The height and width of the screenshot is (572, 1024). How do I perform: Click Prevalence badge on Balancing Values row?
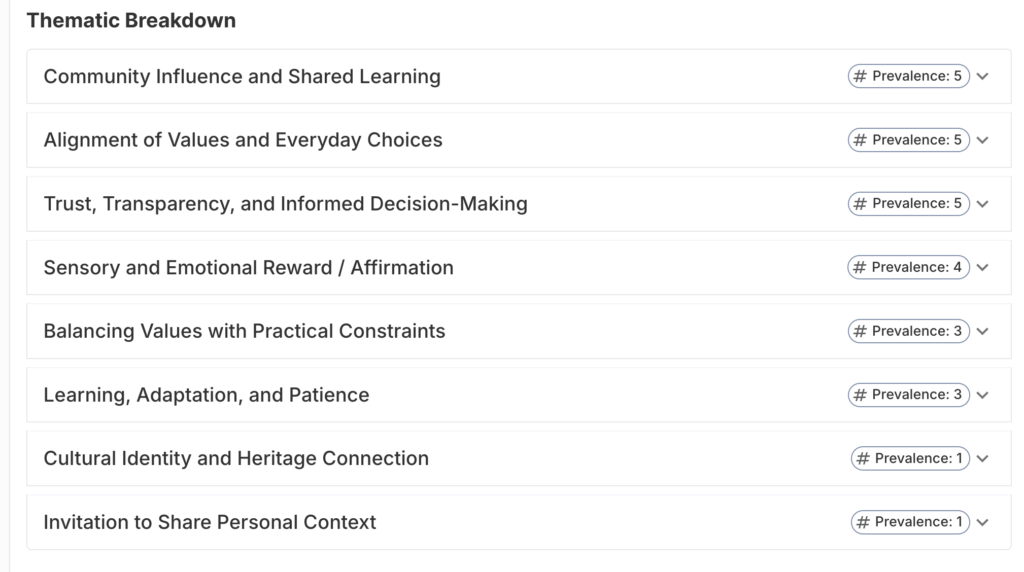(909, 331)
